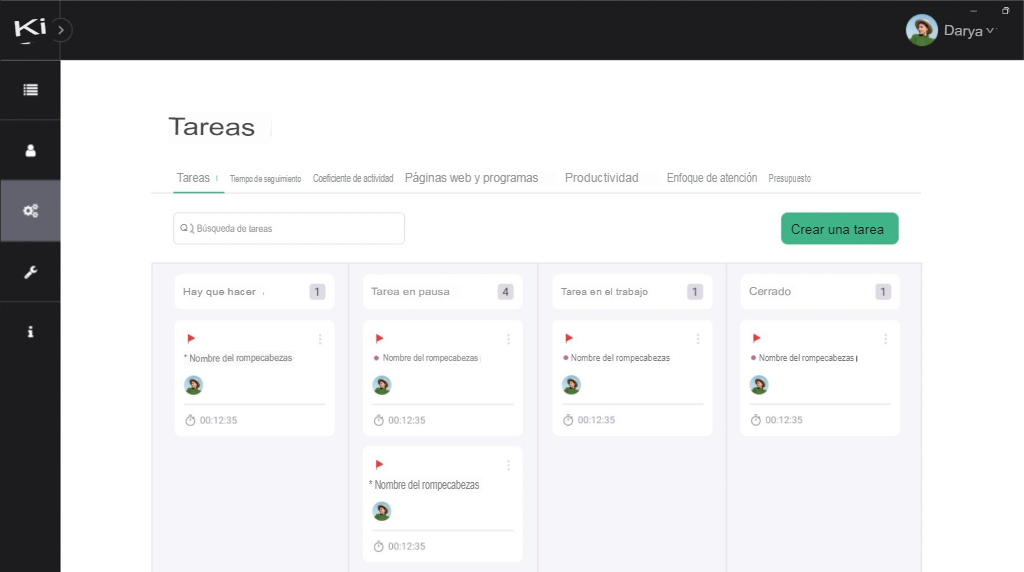Click the count badge 4 in Tarea en pausa
Image resolution: width=1024 pixels, height=572 pixels.
pyautogui.click(x=505, y=292)
